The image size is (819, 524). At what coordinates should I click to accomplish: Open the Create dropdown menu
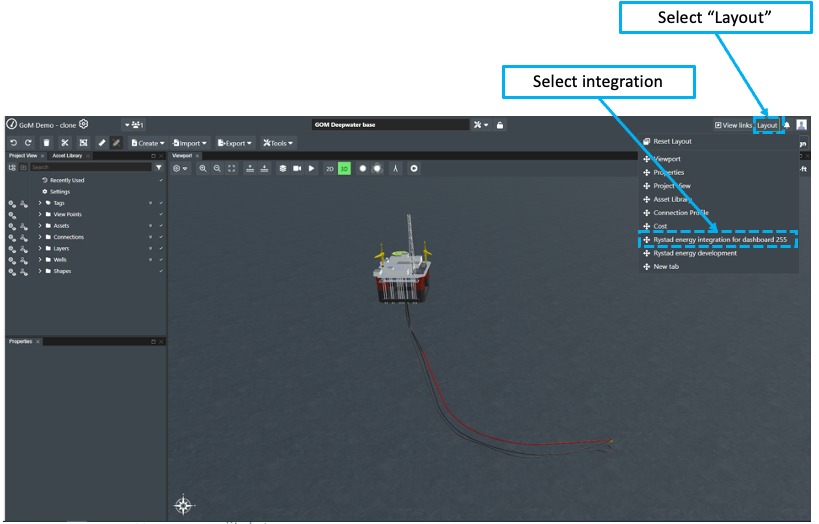tap(148, 143)
